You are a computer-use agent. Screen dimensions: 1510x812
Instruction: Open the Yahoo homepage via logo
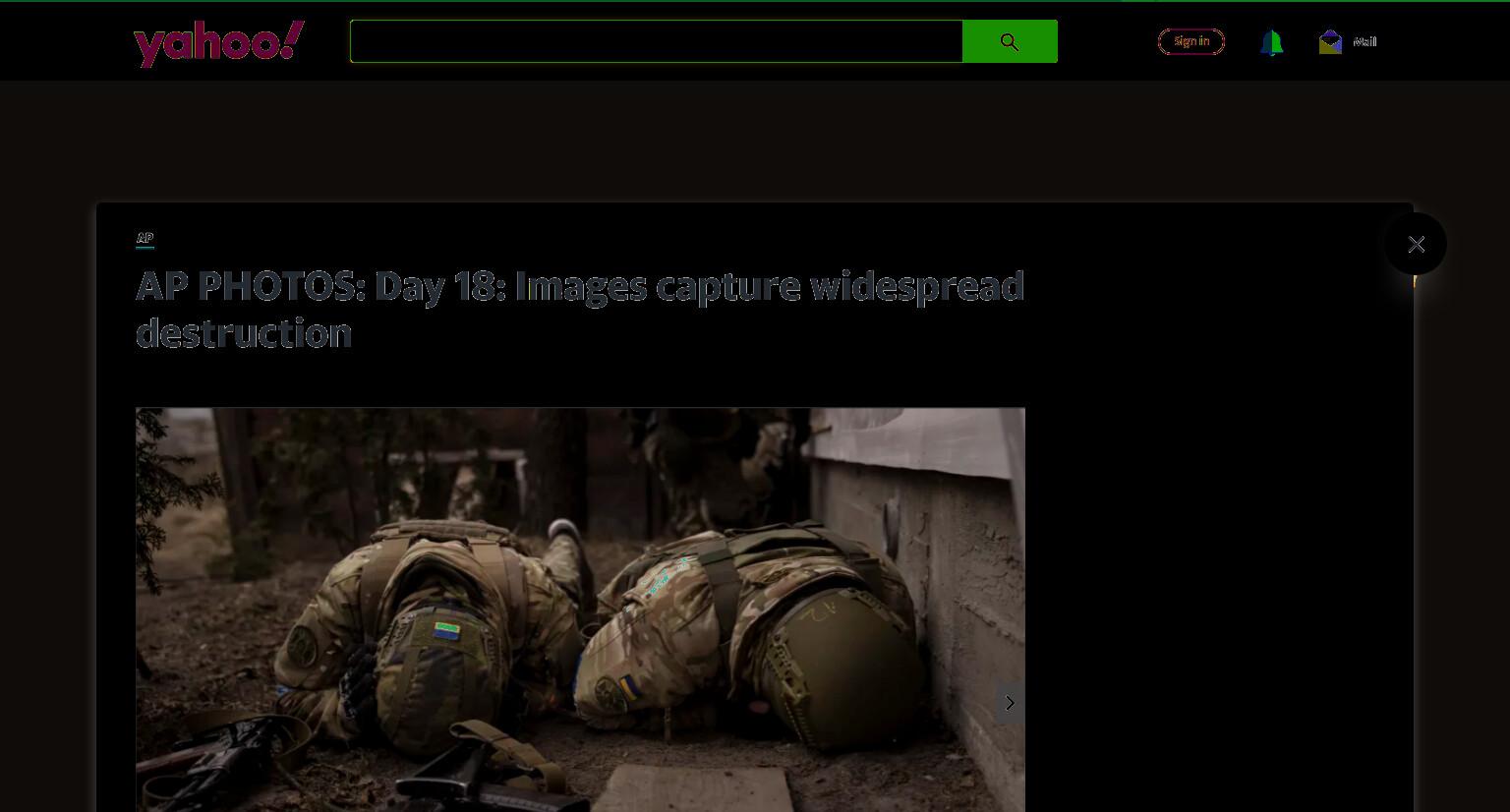tap(219, 42)
